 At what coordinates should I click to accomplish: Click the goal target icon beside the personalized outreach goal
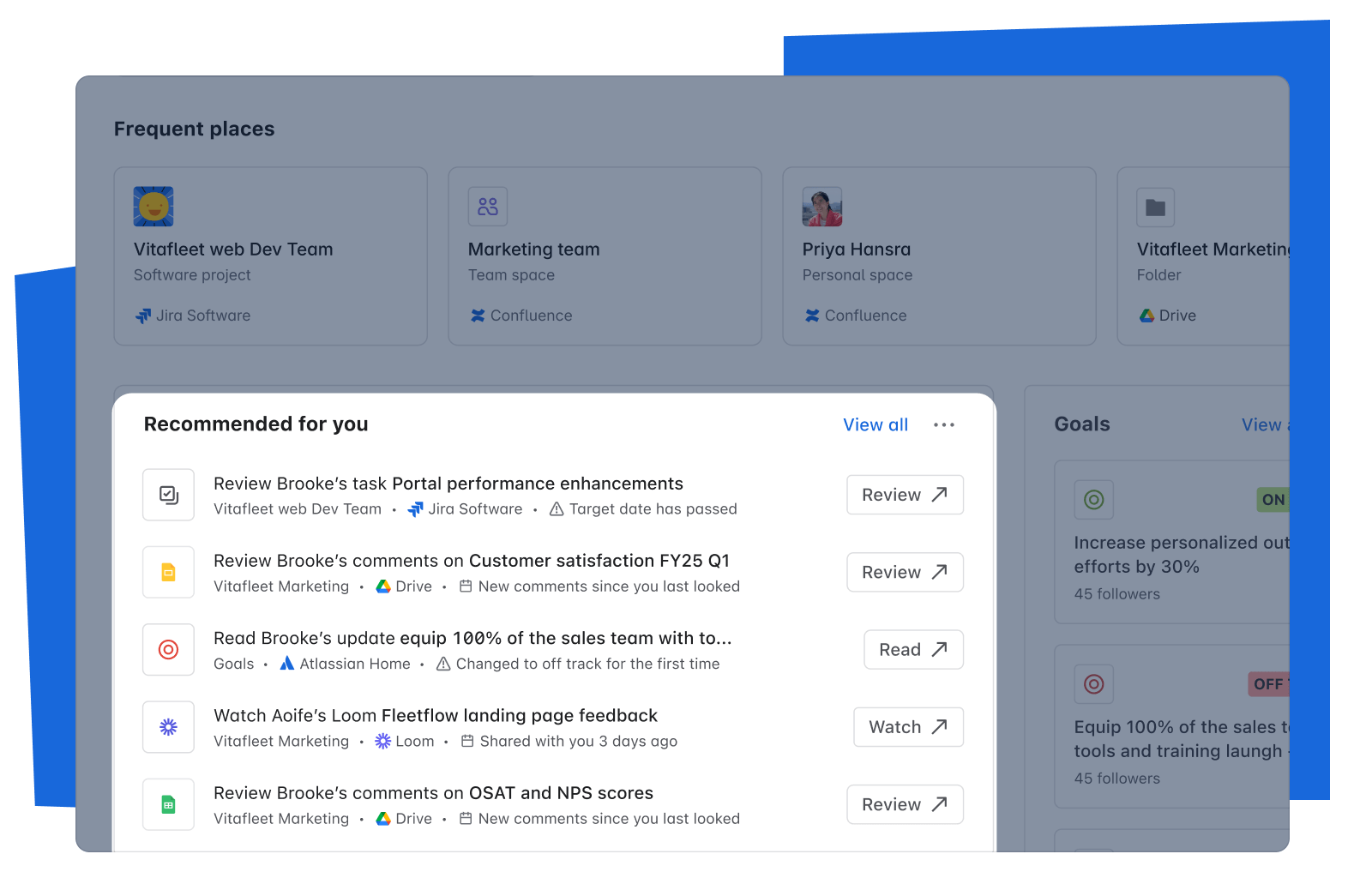point(1093,500)
